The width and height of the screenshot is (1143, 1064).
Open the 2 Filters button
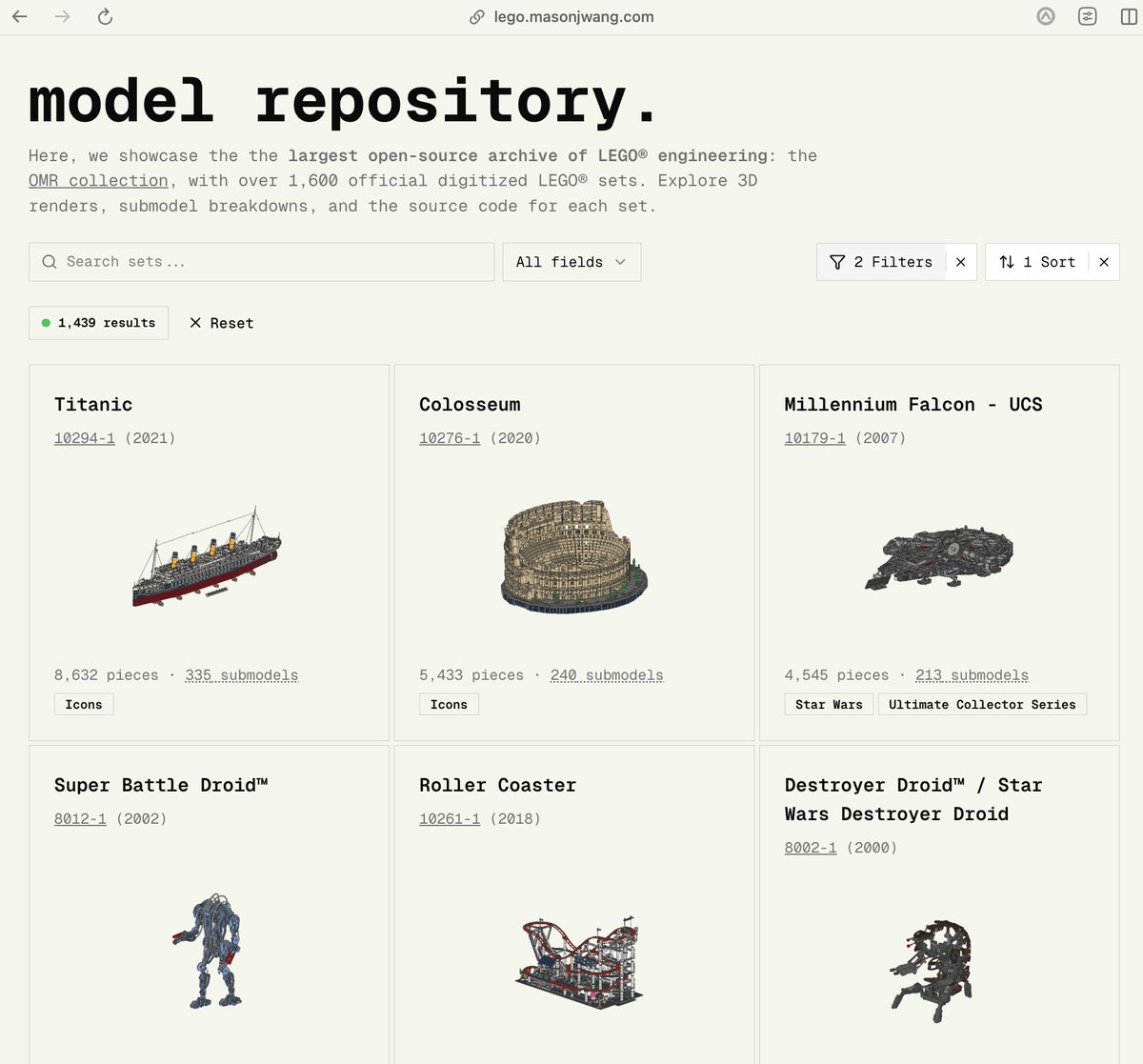pyautogui.click(x=881, y=262)
